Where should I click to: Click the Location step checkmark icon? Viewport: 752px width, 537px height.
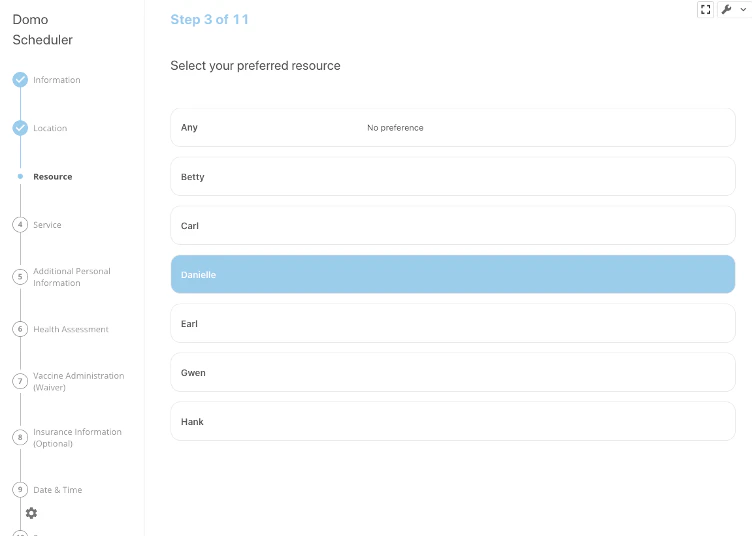[20, 128]
